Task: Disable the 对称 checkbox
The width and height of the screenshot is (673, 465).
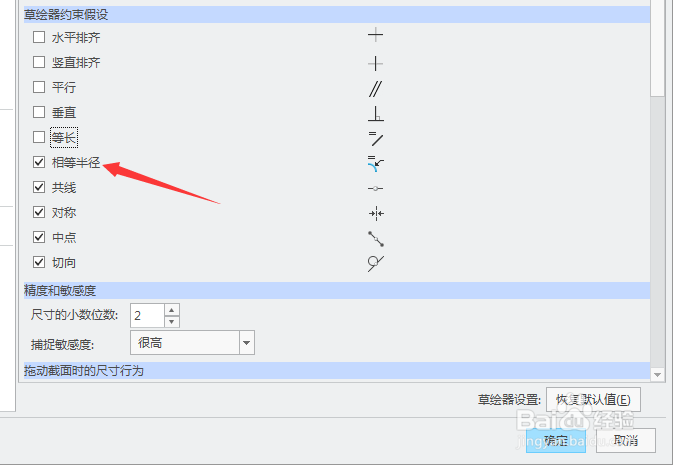Action: point(39,212)
